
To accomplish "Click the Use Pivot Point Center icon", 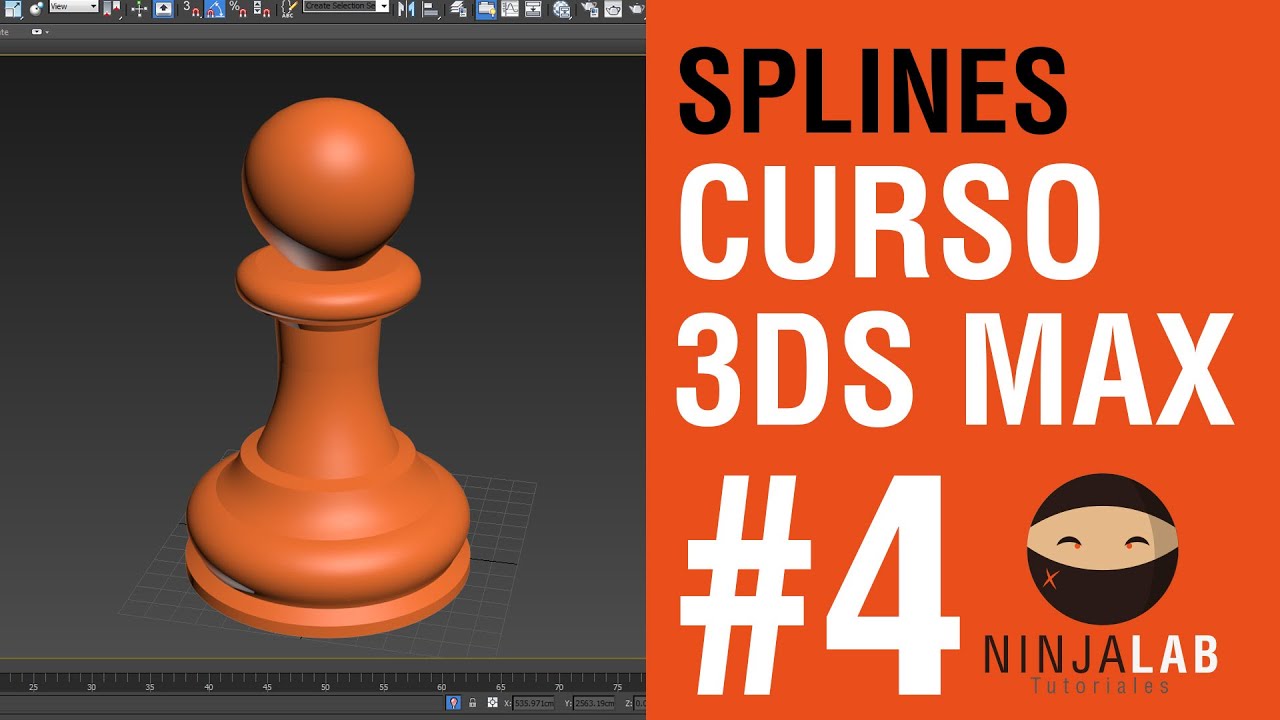I will click(x=111, y=8).
